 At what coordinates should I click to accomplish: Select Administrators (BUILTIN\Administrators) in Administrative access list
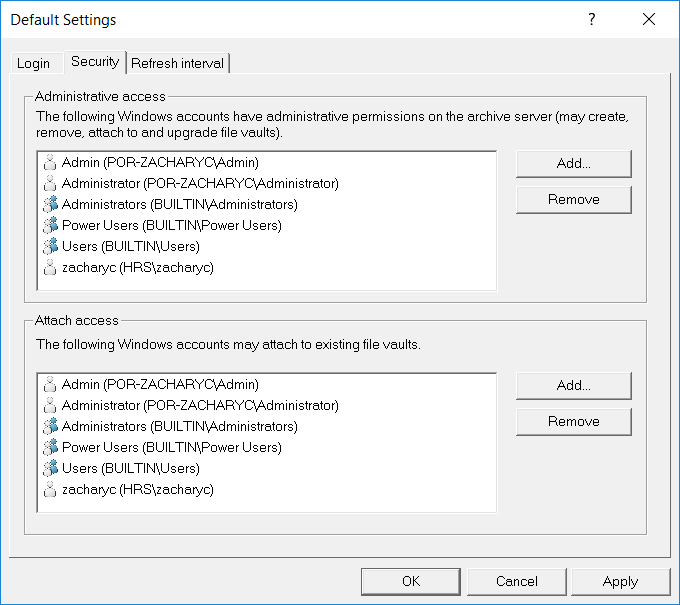coord(180,204)
